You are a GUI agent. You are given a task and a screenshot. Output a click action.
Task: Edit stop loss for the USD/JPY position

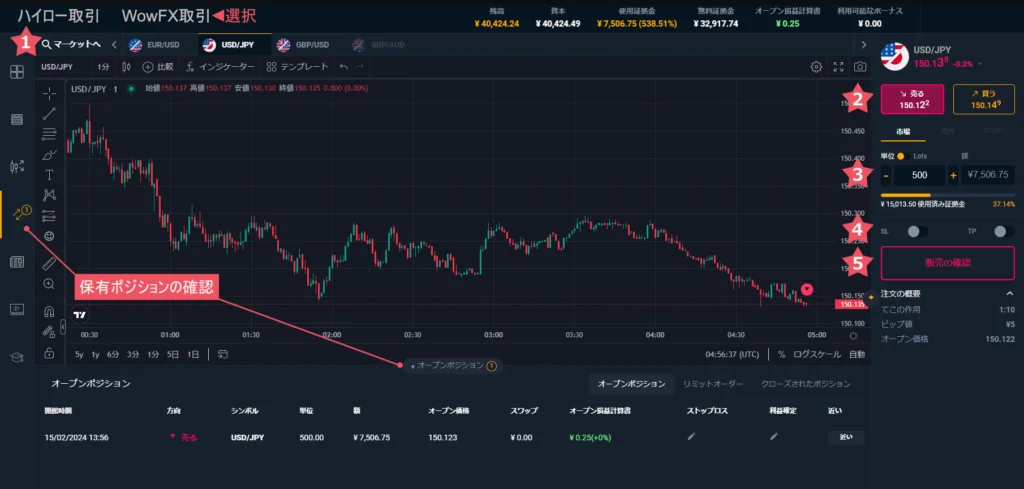pos(692,437)
